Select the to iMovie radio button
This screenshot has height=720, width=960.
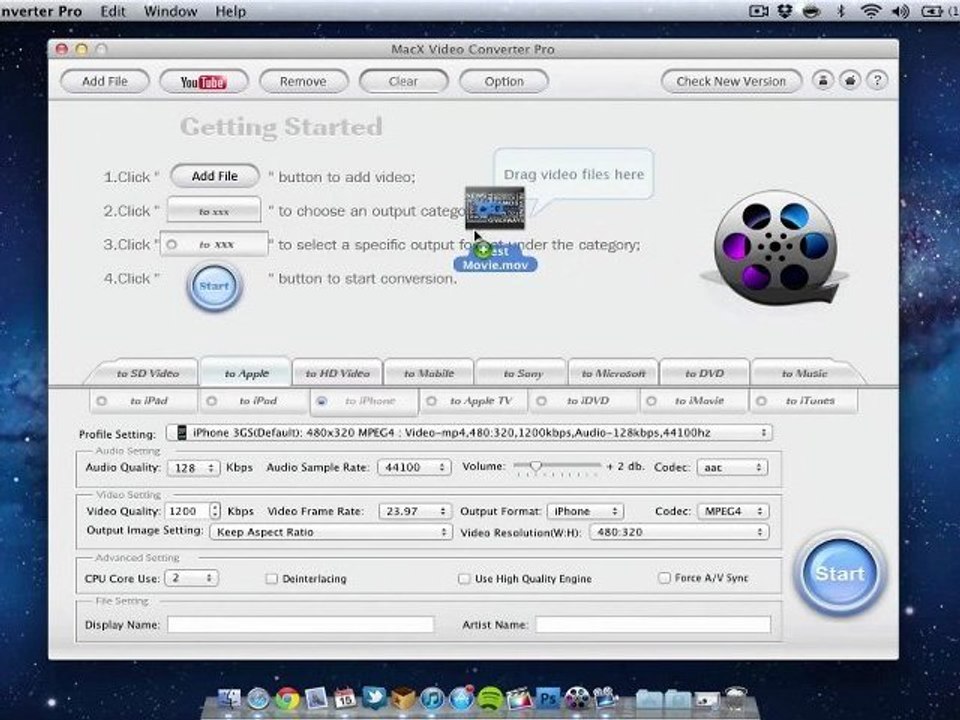[x=651, y=401]
